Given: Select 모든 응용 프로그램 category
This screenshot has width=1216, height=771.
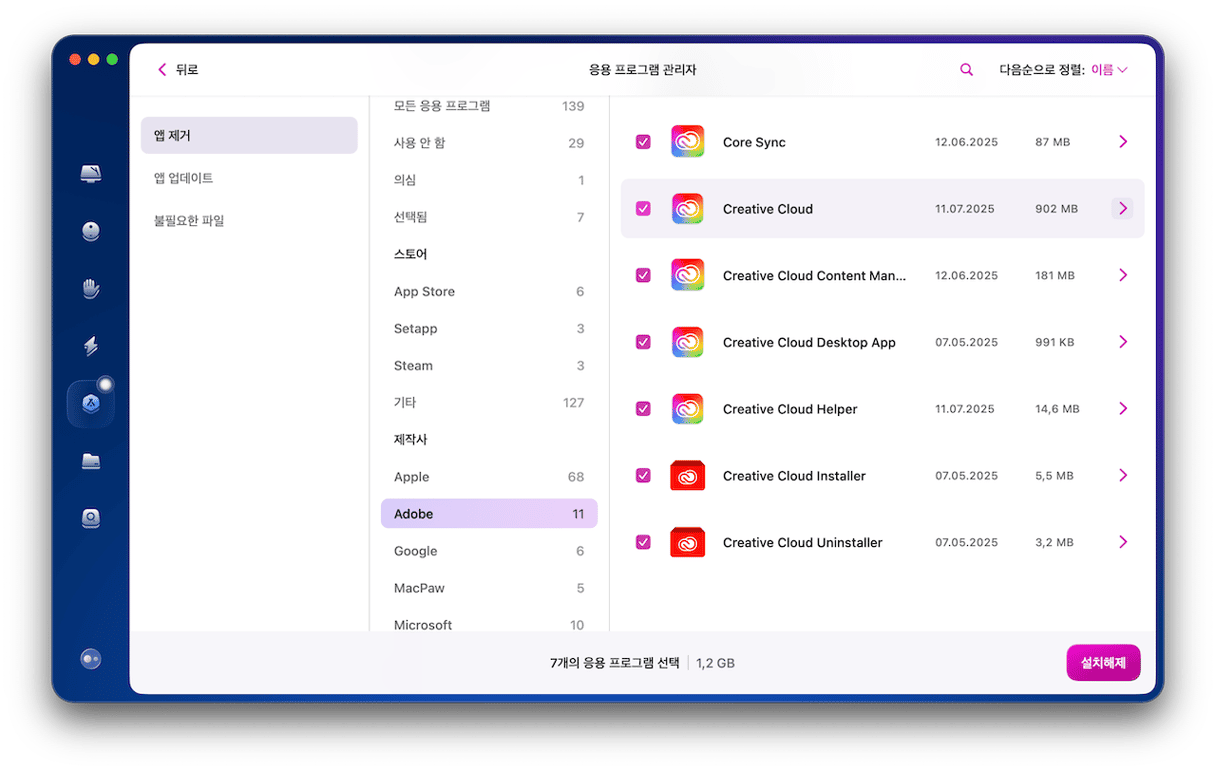Looking at the screenshot, I should tap(489, 106).
